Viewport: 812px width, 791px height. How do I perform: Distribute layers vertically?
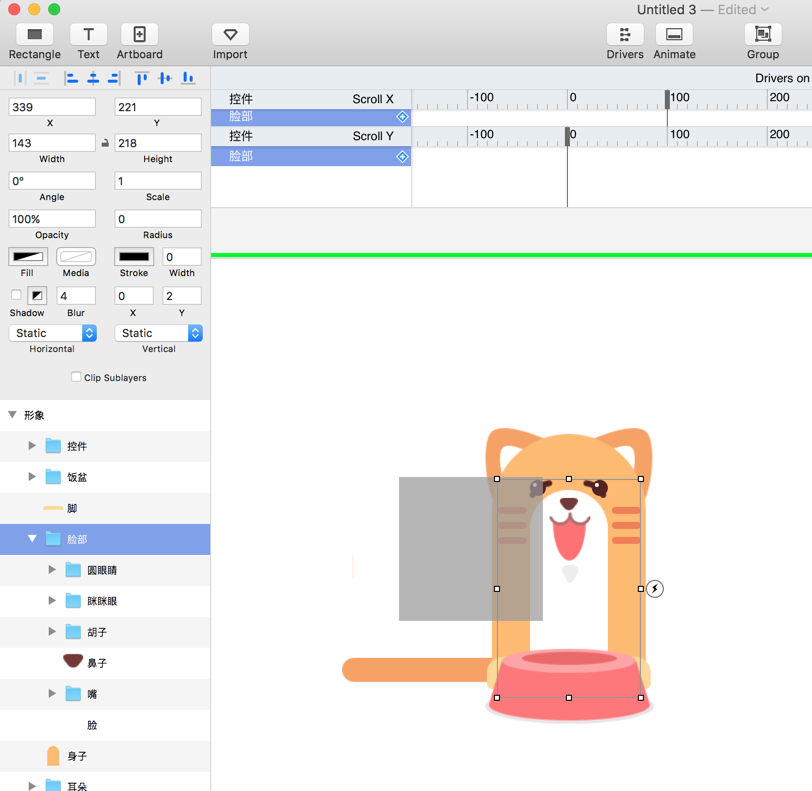(x=41, y=78)
